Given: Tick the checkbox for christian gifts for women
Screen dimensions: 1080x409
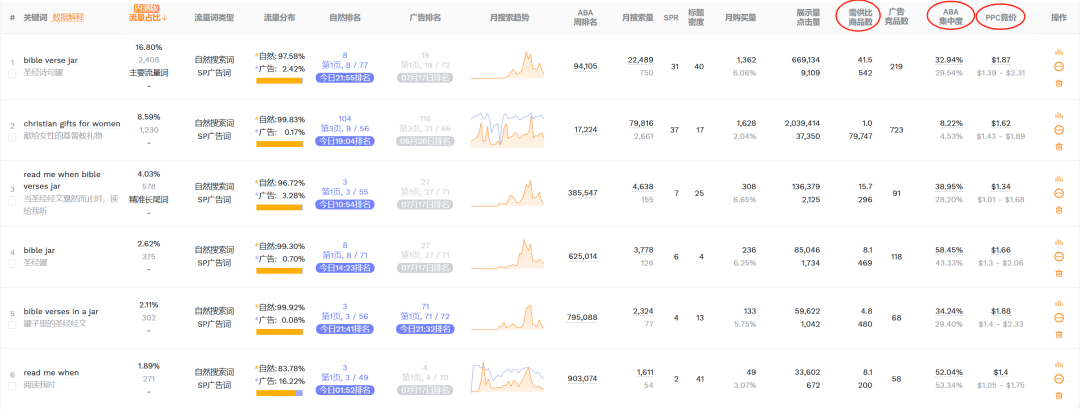Looking at the screenshot, I should point(12,136).
